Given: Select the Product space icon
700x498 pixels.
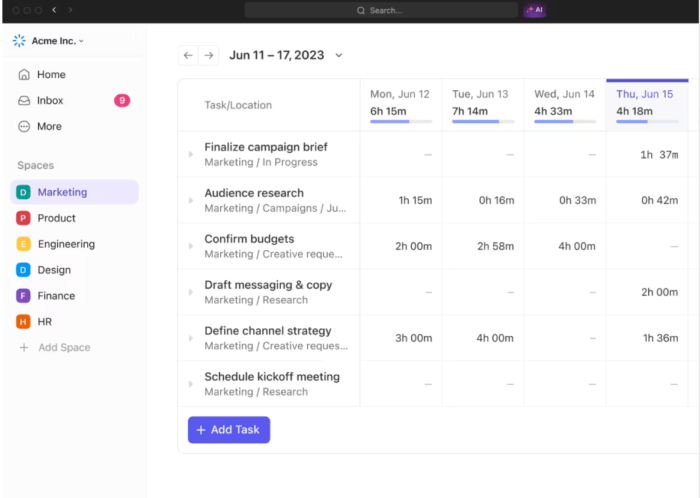Looking at the screenshot, I should (23, 218).
